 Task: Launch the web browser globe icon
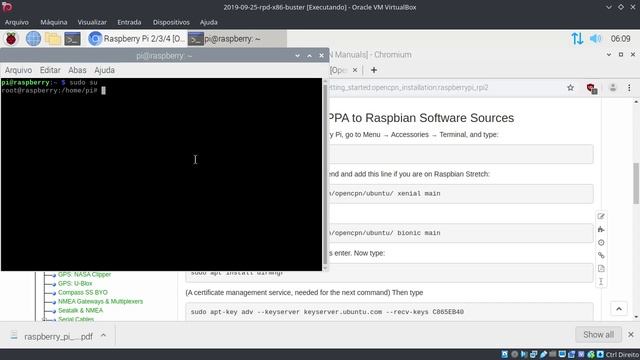(33, 39)
